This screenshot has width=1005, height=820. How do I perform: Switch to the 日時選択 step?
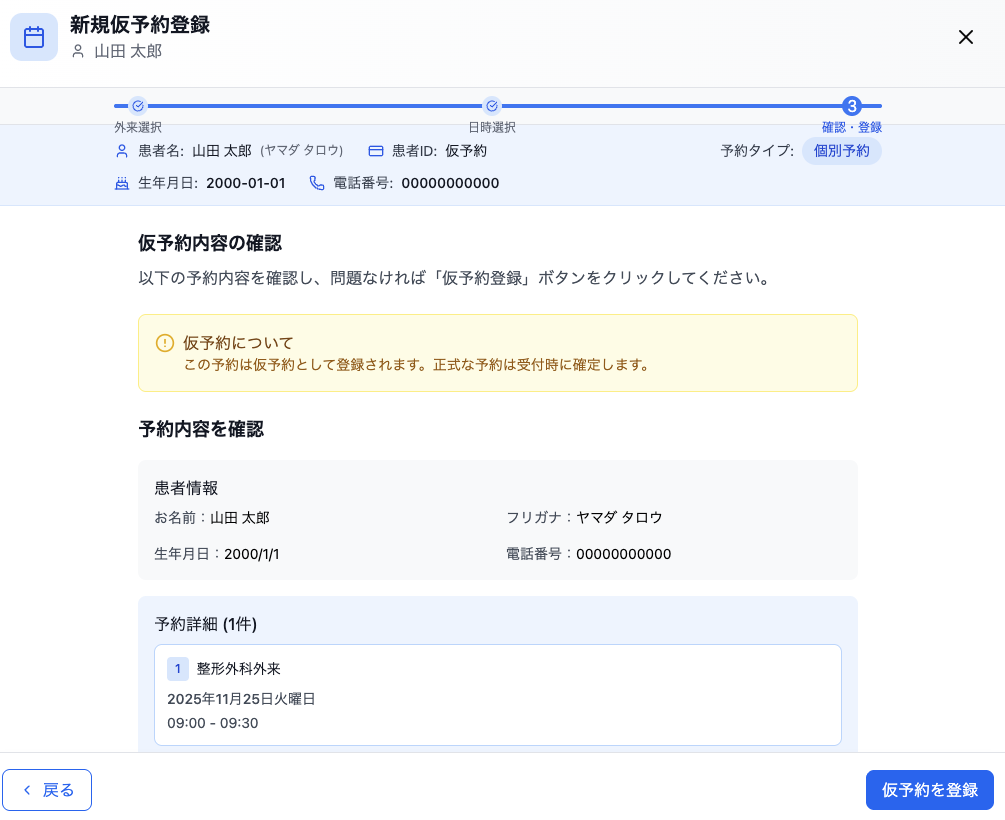(491, 127)
